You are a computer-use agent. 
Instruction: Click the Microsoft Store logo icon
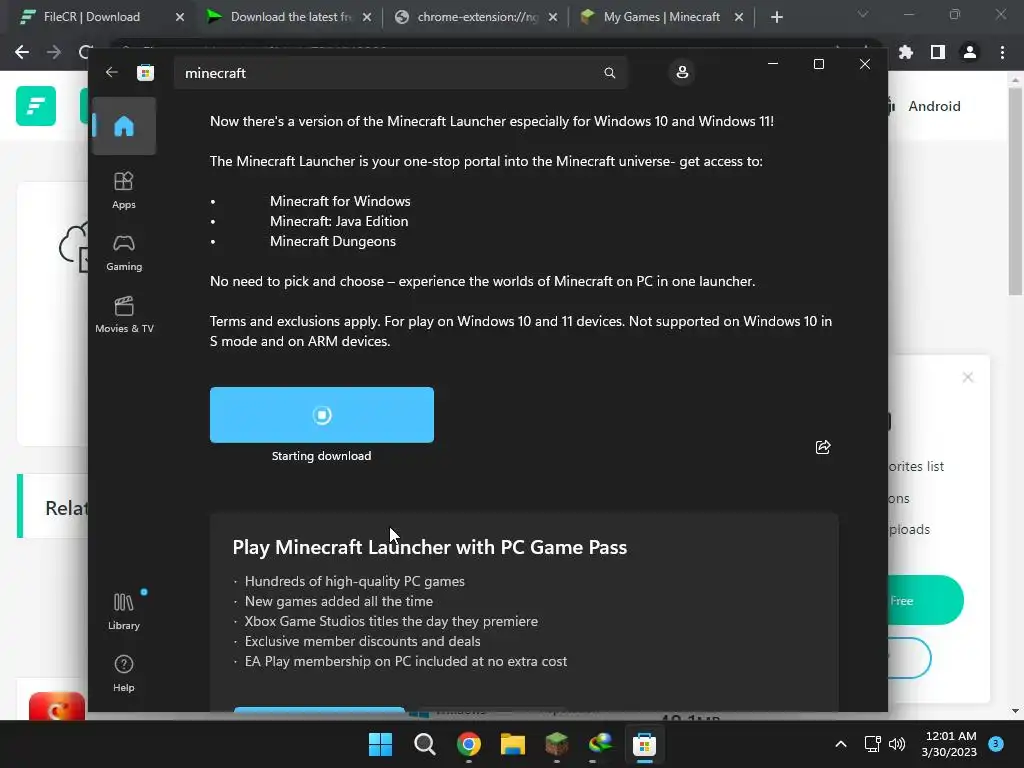pyautogui.click(x=145, y=72)
